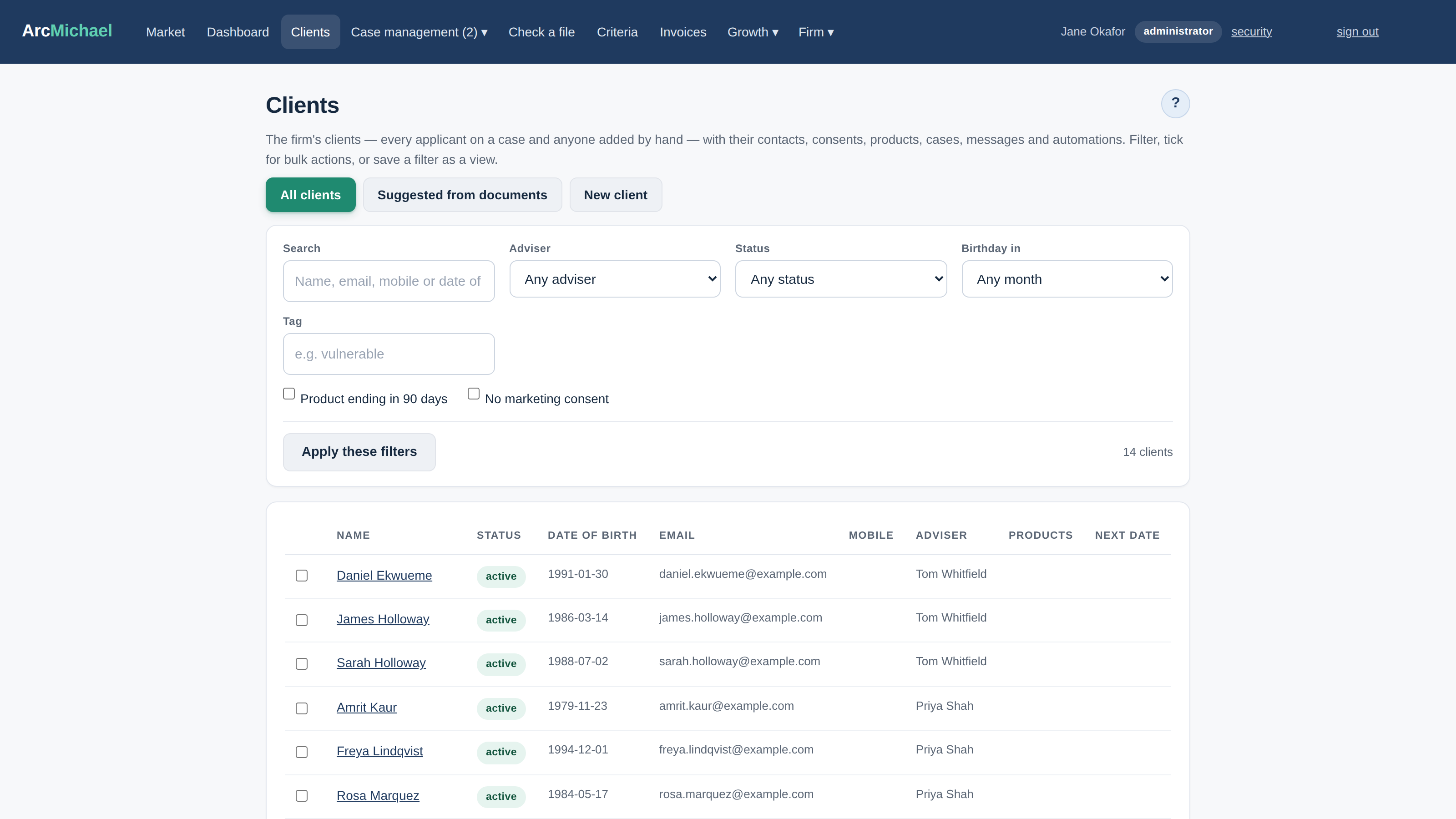Image resolution: width=1456 pixels, height=819 pixels.
Task: Open the Dashboard nav item
Action: [x=238, y=32]
